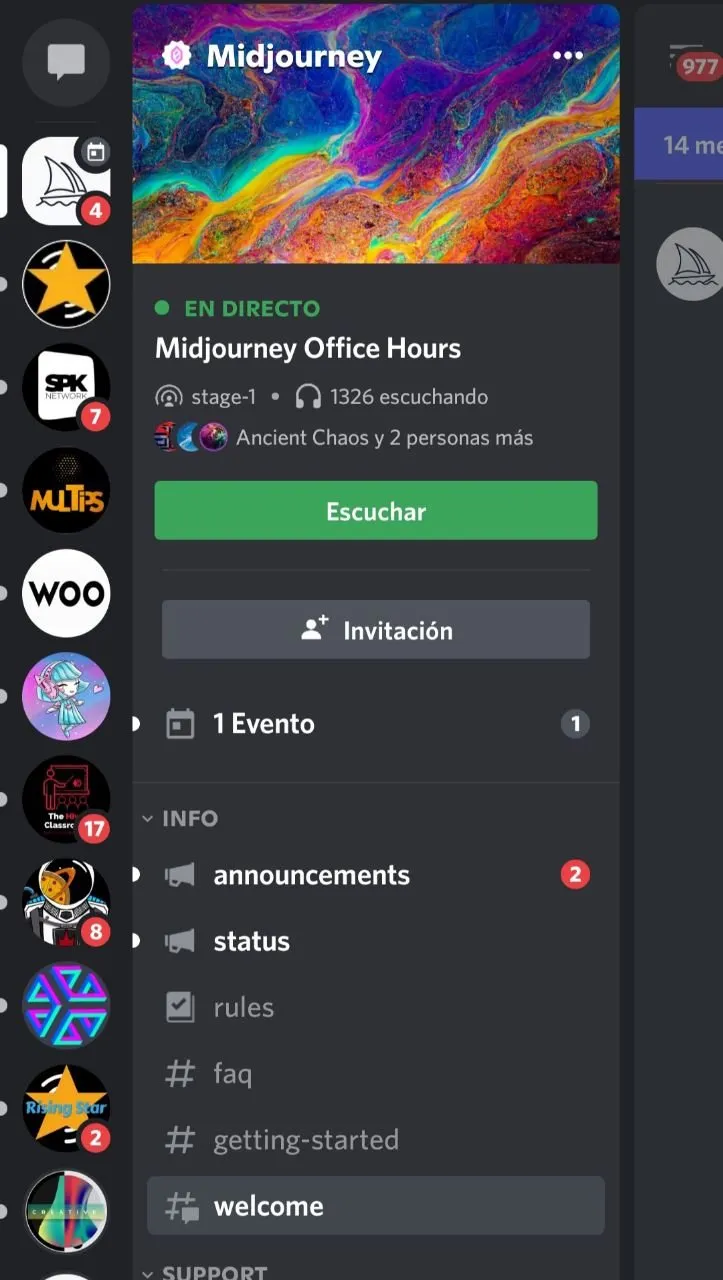
Task: Open the announcements channel
Action: pos(376,875)
